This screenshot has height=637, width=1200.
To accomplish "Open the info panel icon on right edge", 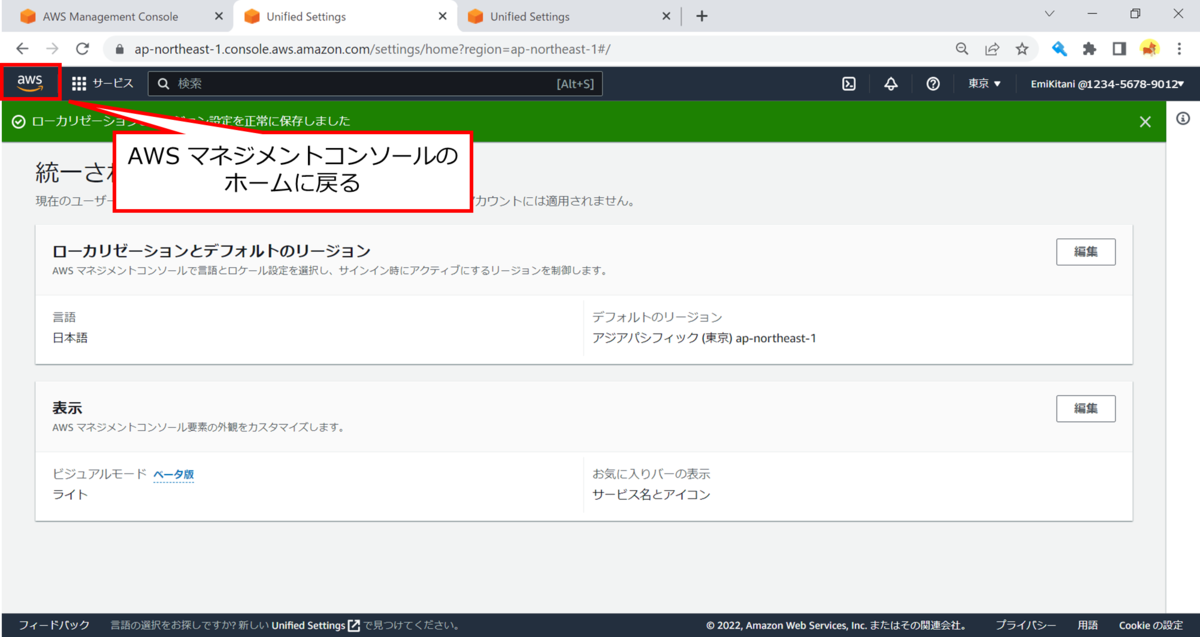I will click(x=1183, y=119).
